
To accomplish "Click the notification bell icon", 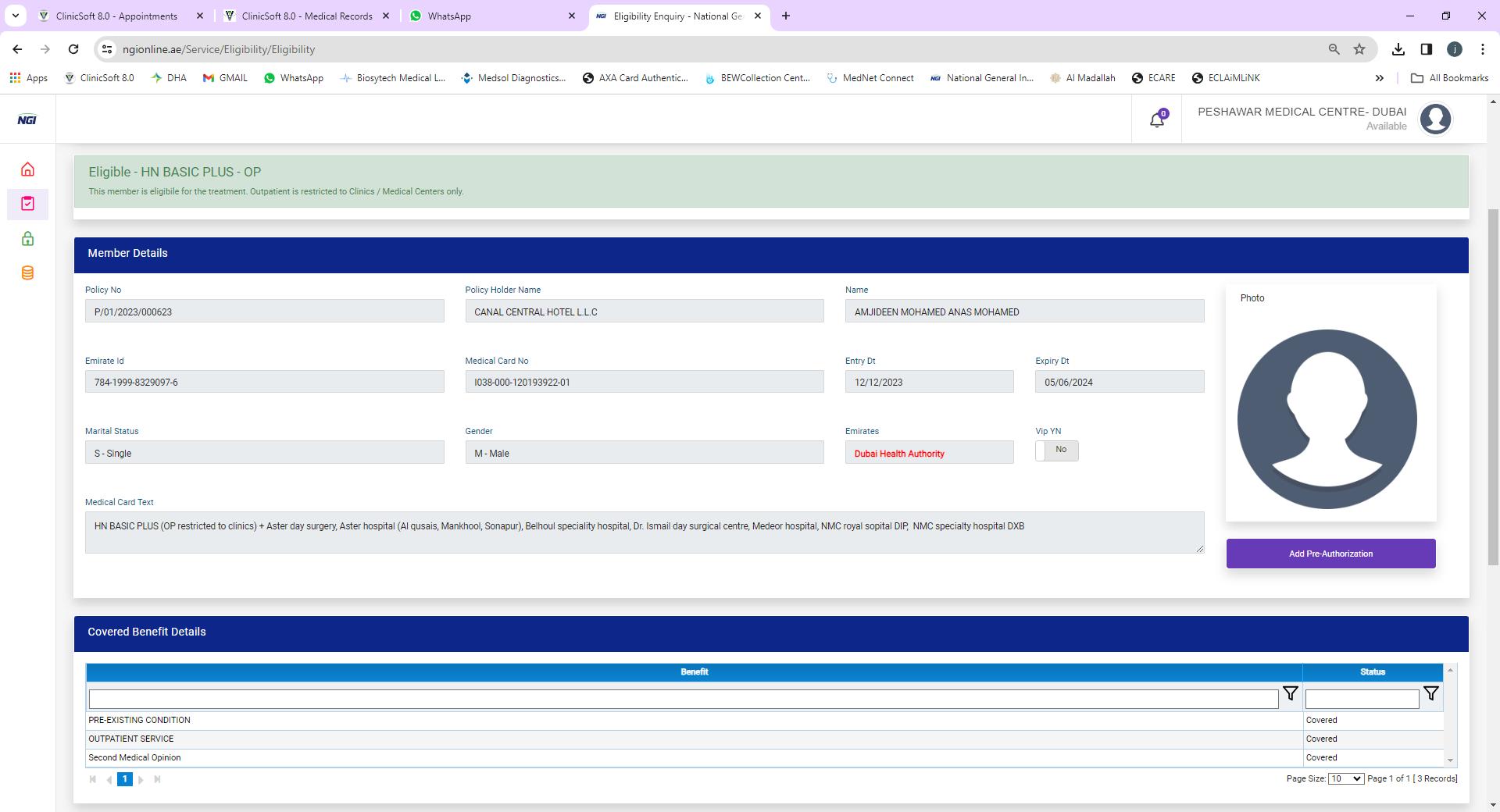I will click(1157, 119).
